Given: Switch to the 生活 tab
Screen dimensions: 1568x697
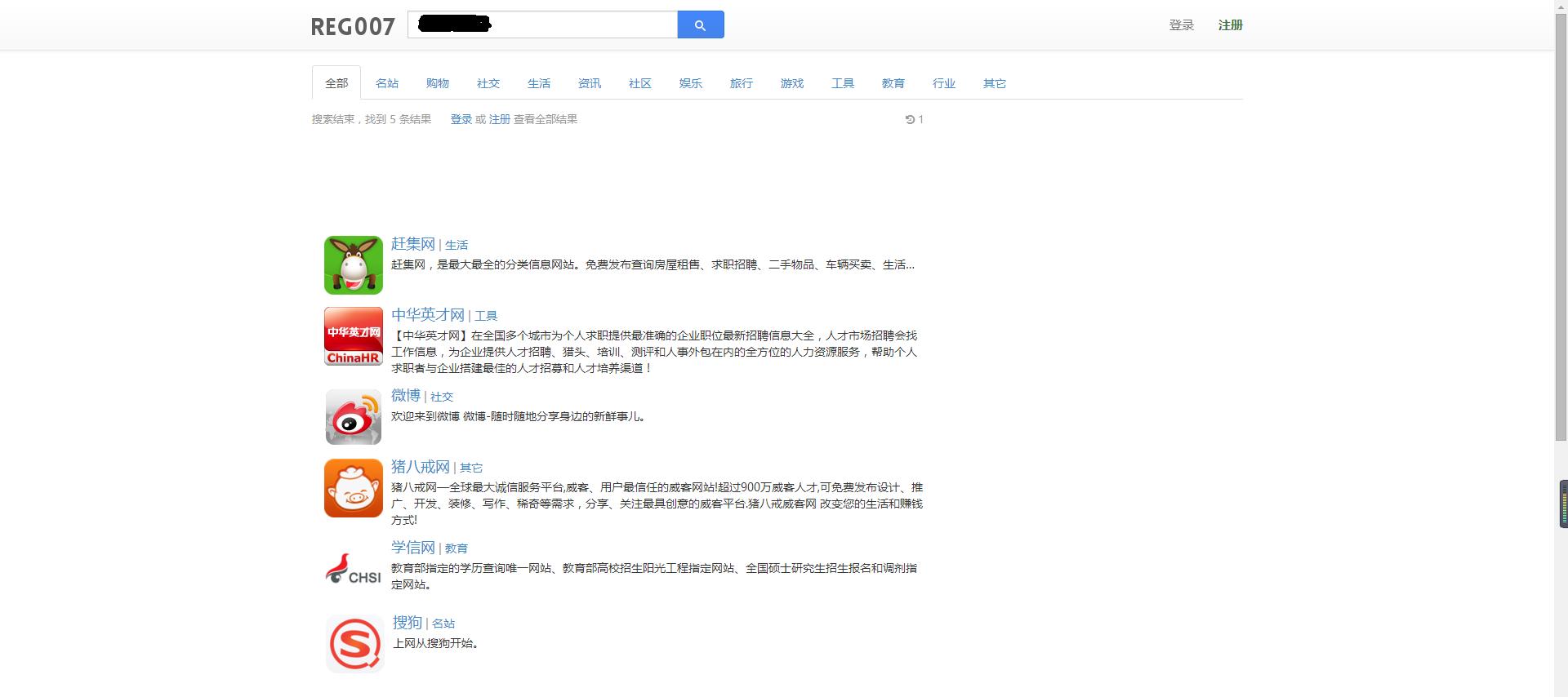Looking at the screenshot, I should point(539,83).
